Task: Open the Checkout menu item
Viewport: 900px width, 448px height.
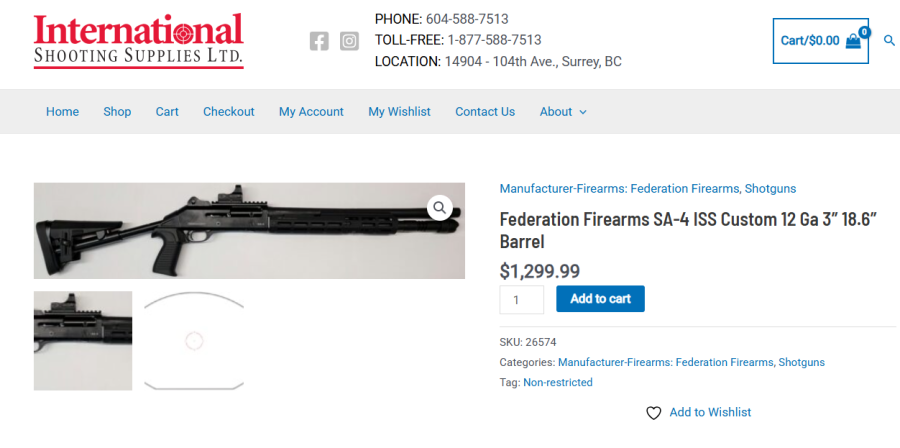Action: pyautogui.click(x=229, y=112)
